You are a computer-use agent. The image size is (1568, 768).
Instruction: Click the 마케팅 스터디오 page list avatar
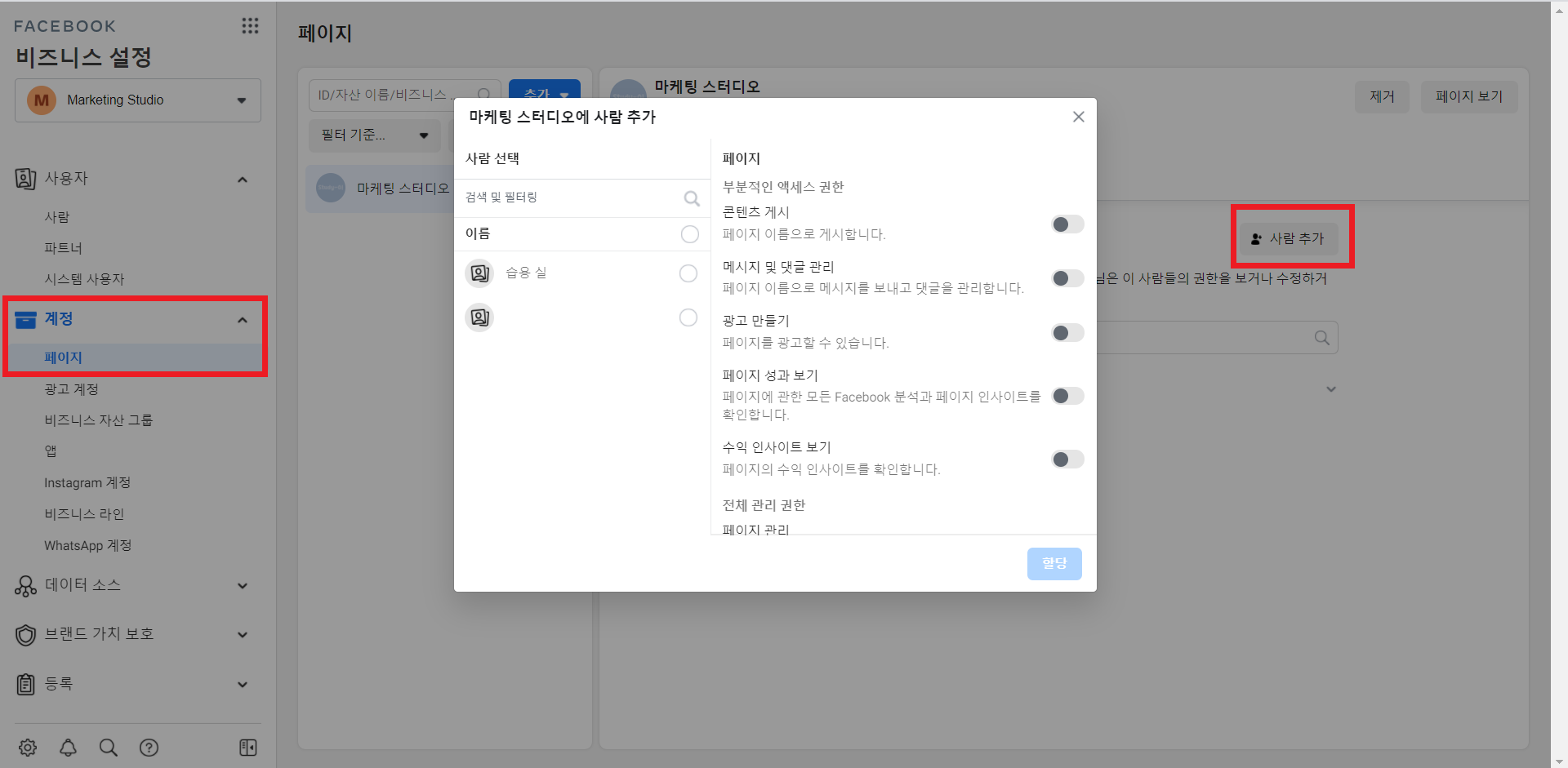click(331, 189)
